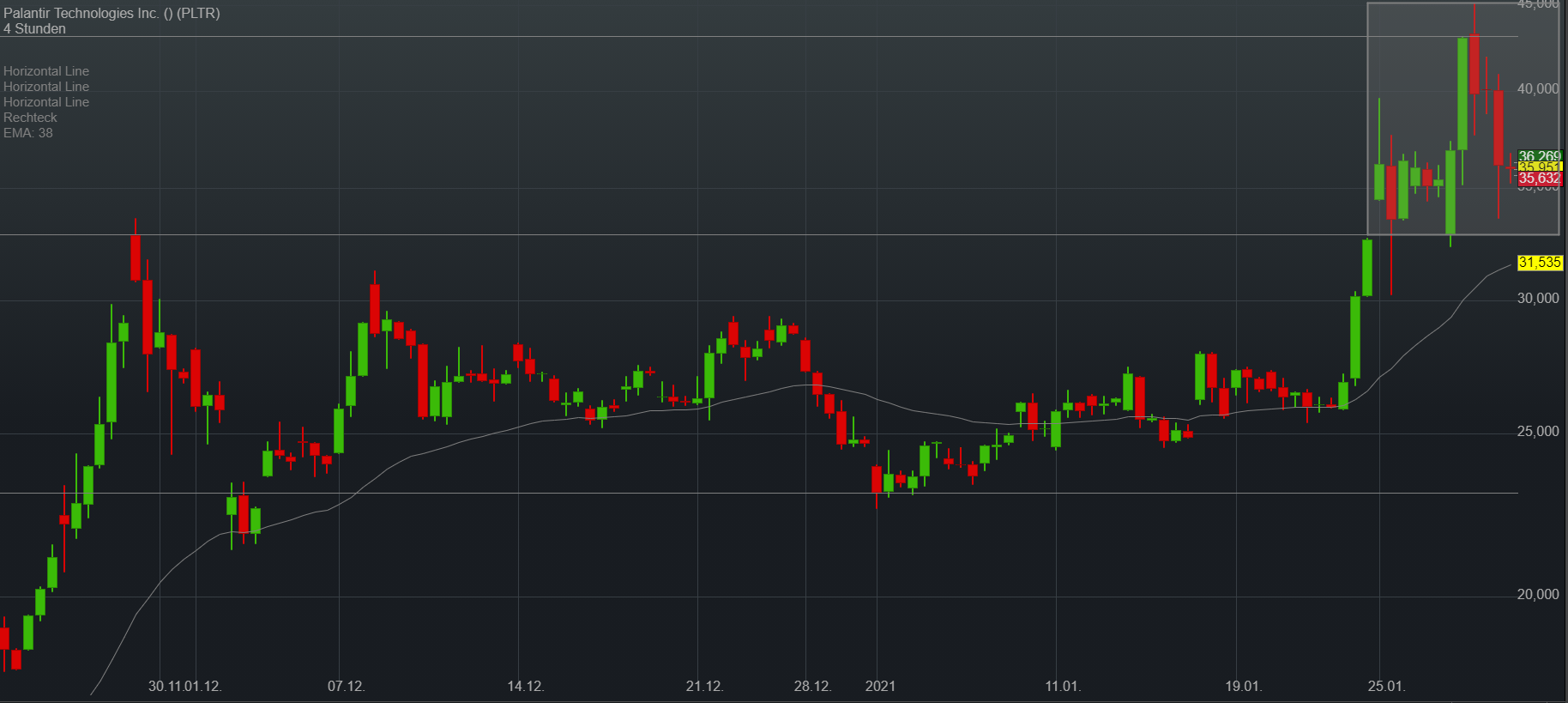Click the '4 Stunden' timeframe label

[34, 28]
